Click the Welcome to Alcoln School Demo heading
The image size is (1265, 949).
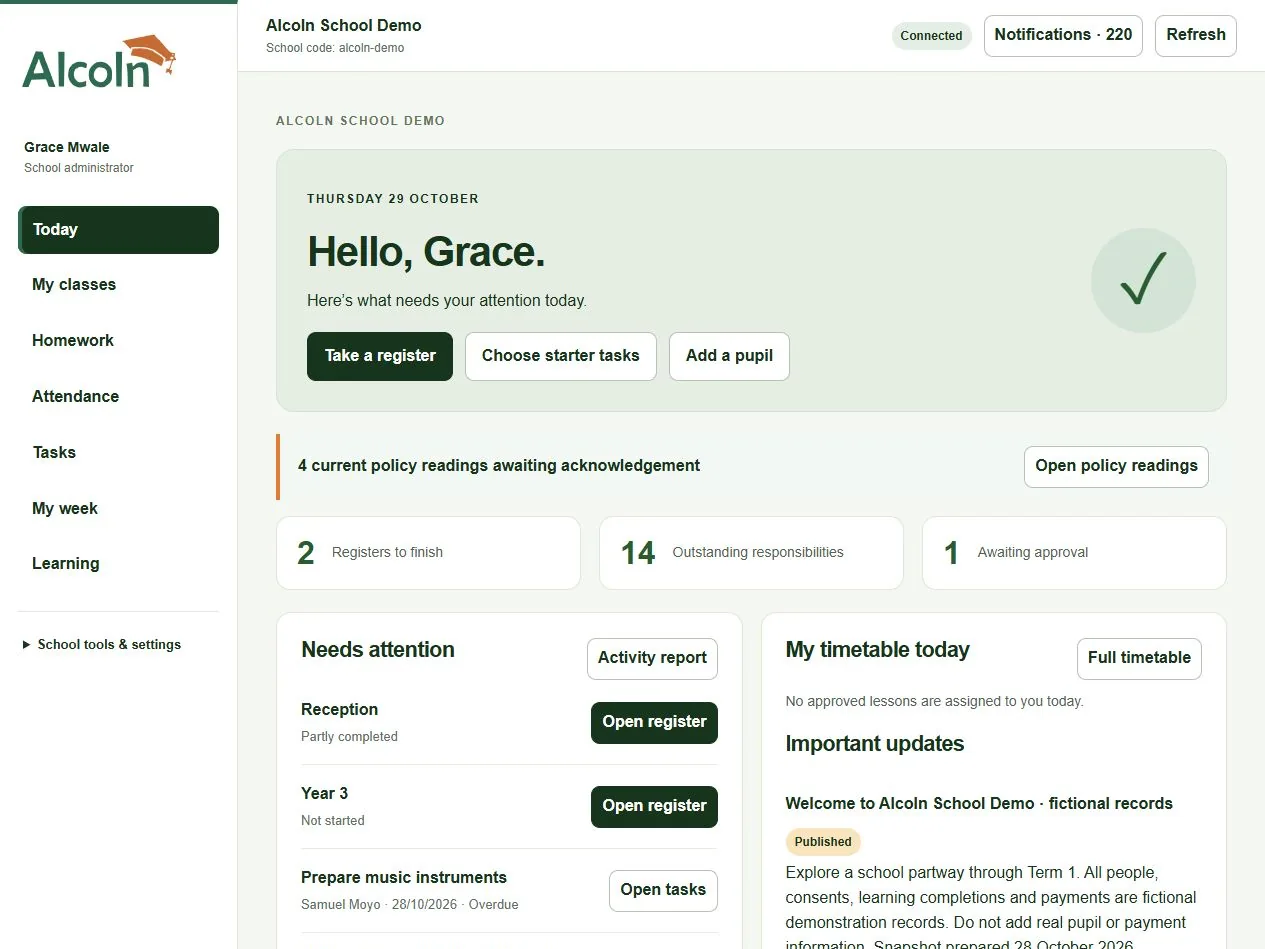click(x=979, y=804)
